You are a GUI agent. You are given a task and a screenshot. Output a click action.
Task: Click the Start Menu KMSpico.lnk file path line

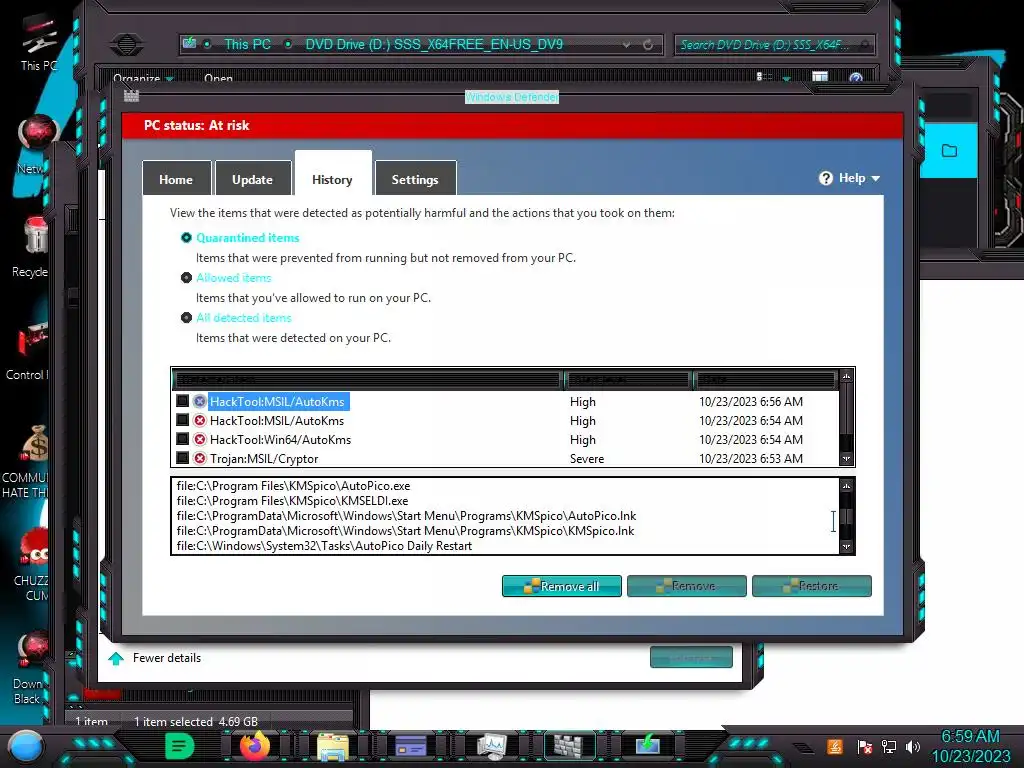click(405, 531)
